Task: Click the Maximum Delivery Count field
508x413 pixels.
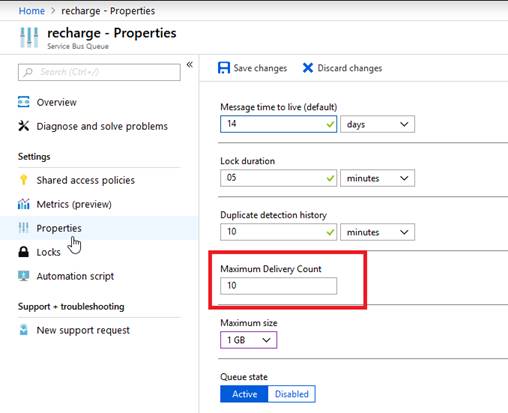Action: tap(278, 286)
